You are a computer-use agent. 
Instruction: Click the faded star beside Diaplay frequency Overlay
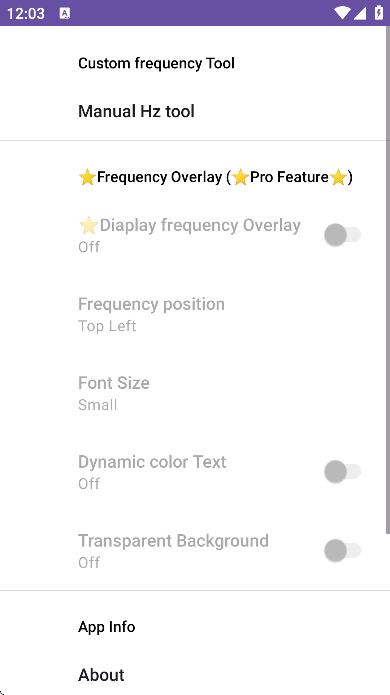coord(89,226)
